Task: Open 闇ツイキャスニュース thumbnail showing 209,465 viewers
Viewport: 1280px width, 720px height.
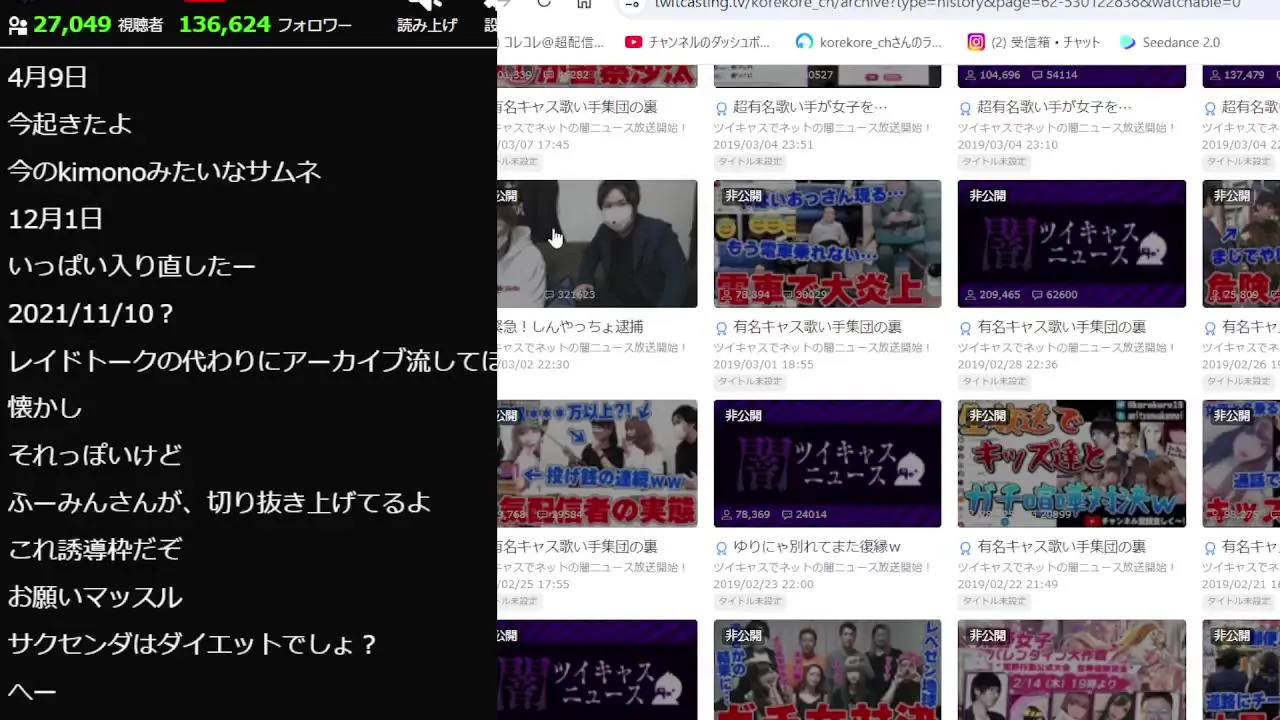Action: 1071,244
